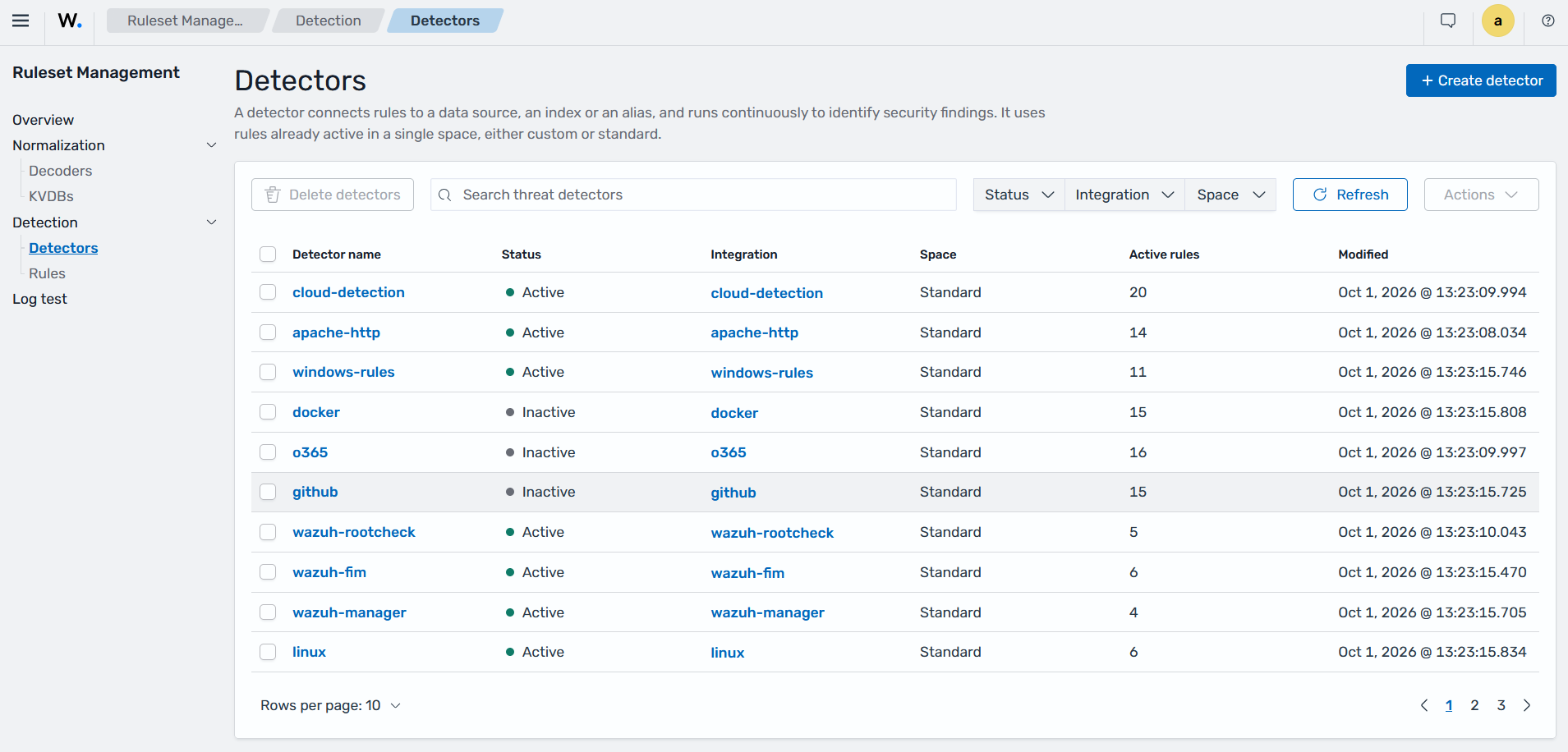Go to next page arrow

click(1527, 705)
